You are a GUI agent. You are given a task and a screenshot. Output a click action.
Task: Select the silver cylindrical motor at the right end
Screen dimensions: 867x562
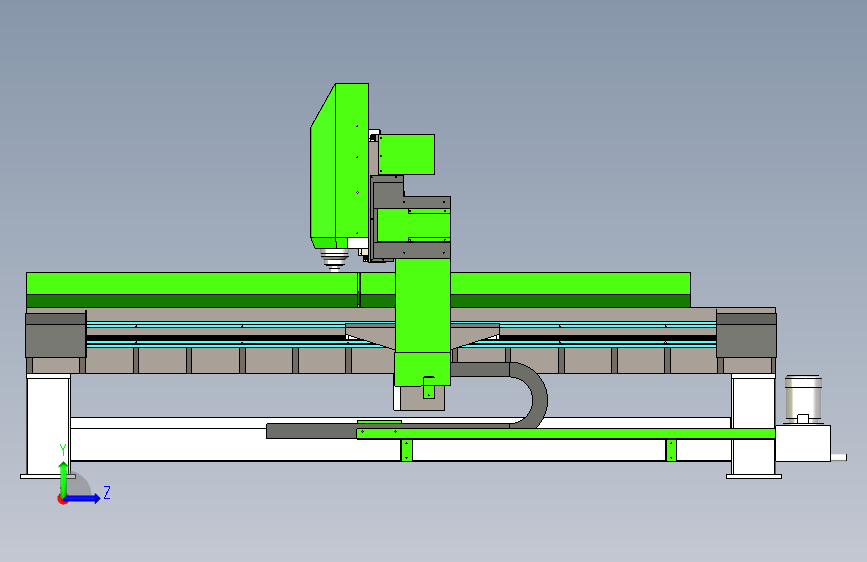coord(803,399)
